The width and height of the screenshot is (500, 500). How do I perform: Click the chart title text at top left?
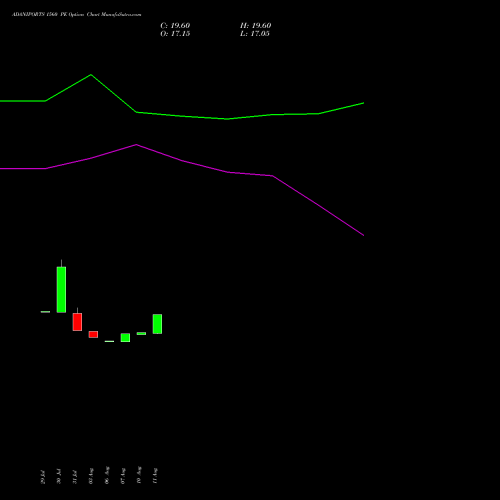[x=77, y=15]
